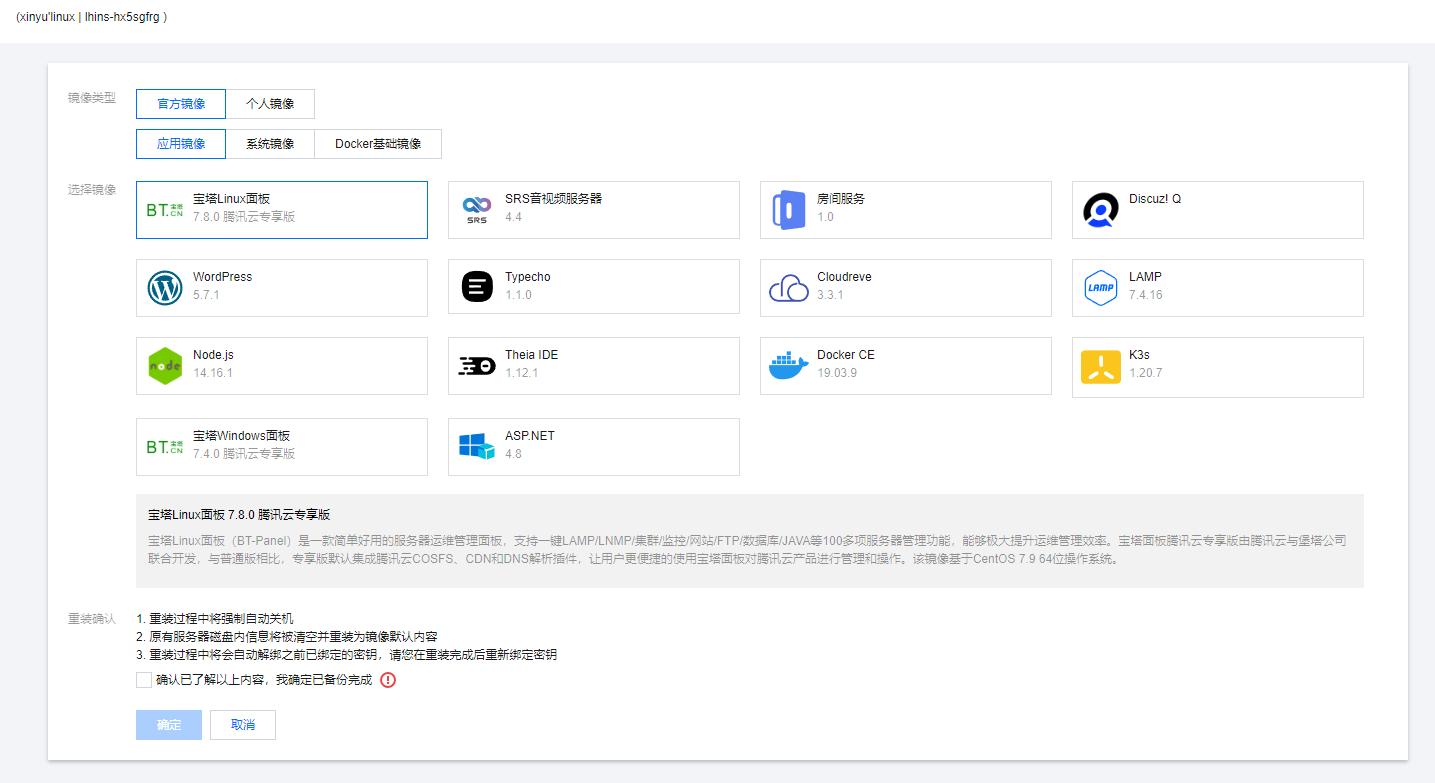The image size is (1435, 783).
Task: Click version 7.4.0 腾讯云专享版 text
Action: (x=244, y=453)
